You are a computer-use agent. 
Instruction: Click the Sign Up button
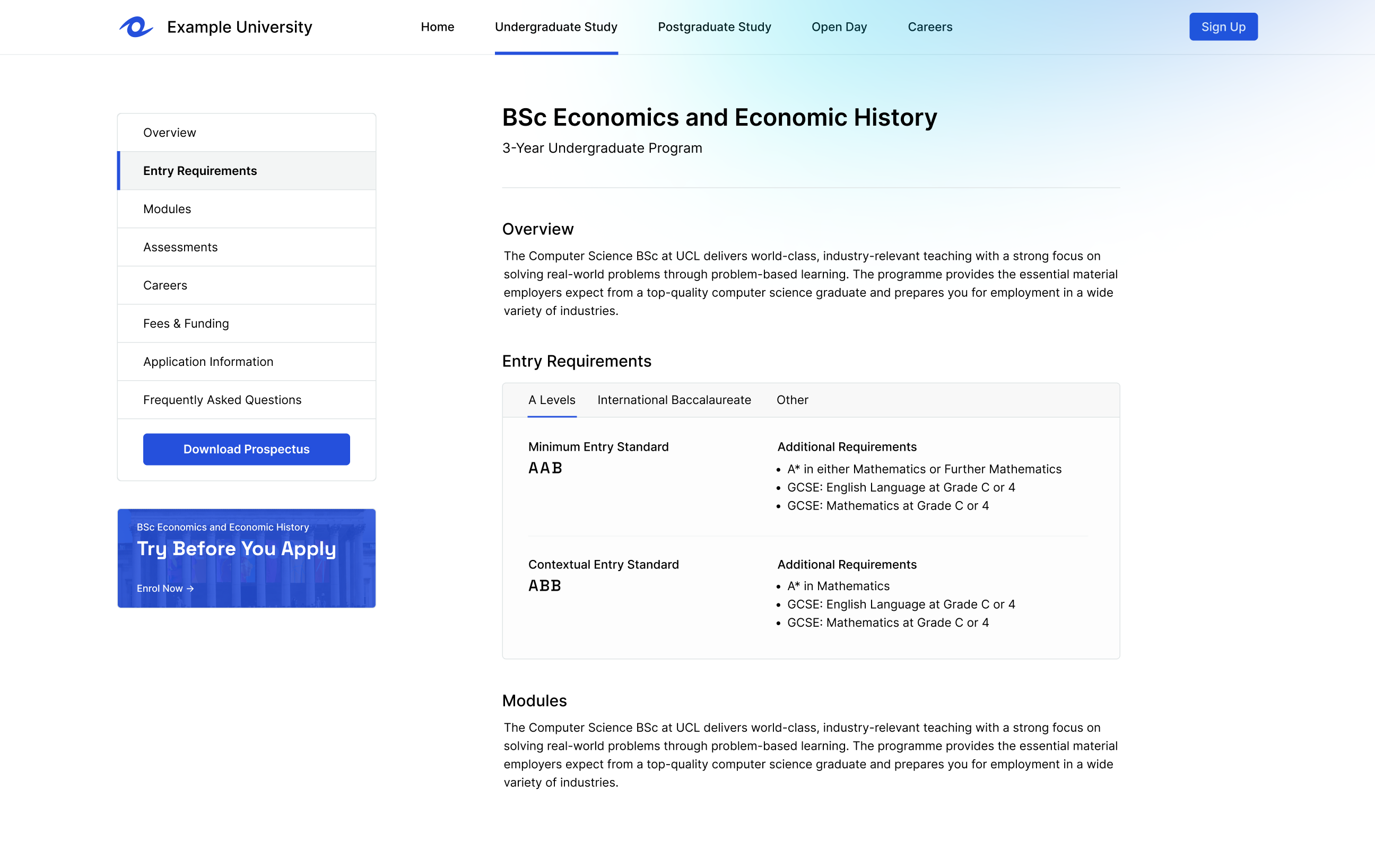1223,27
